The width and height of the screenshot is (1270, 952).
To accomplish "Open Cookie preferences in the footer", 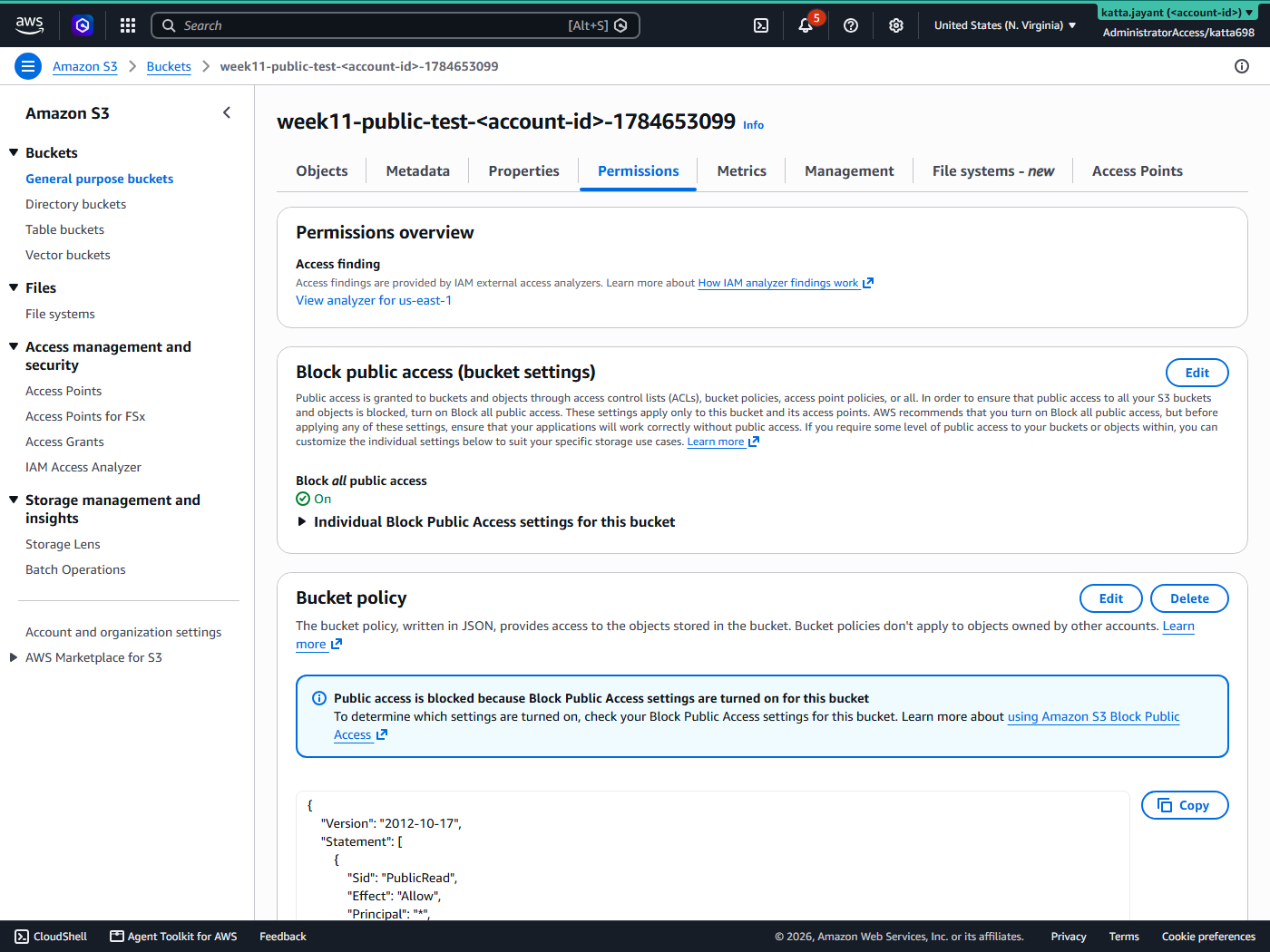I will 1208,937.
